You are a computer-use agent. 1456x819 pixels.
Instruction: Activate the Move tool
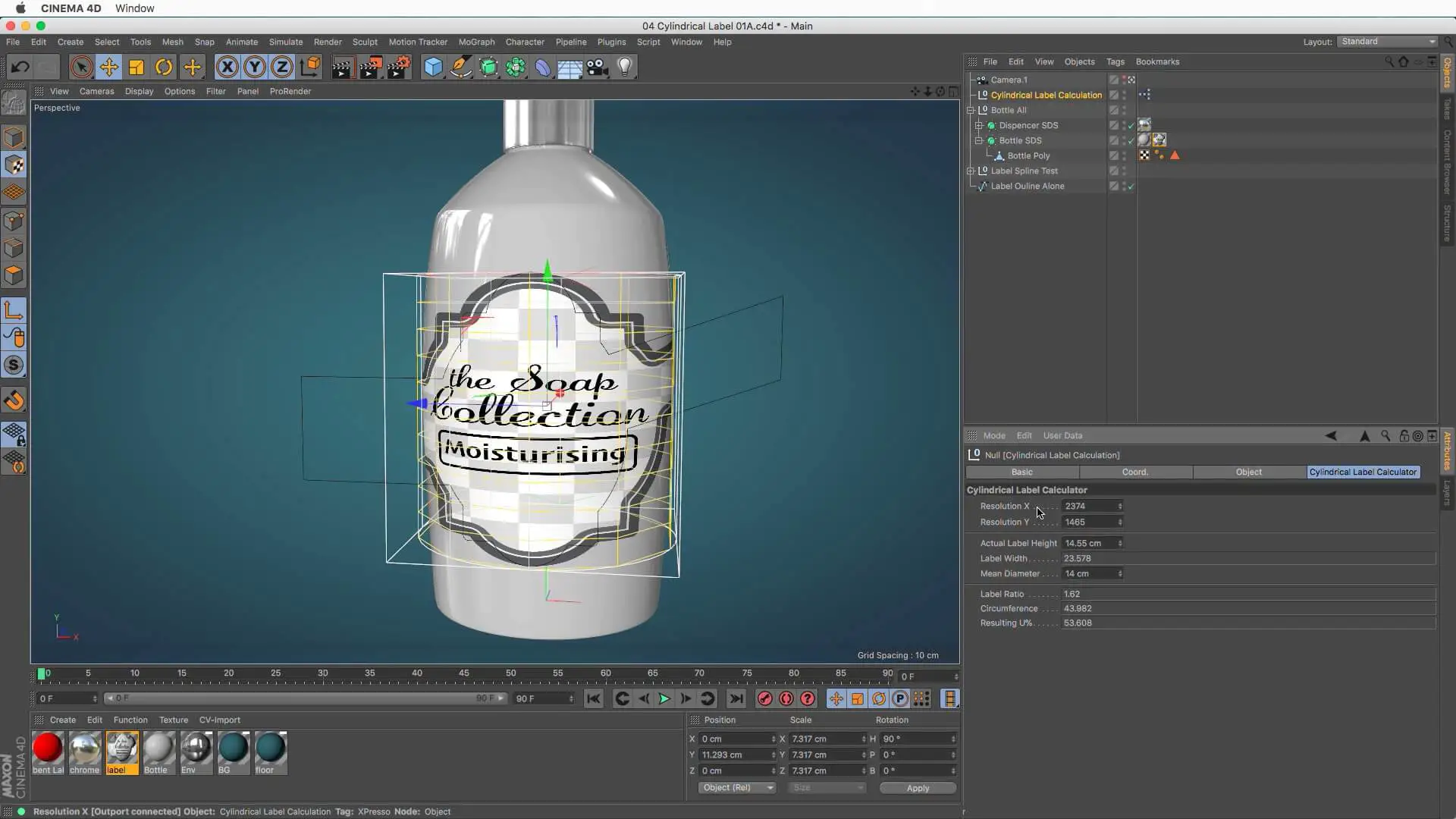click(108, 67)
